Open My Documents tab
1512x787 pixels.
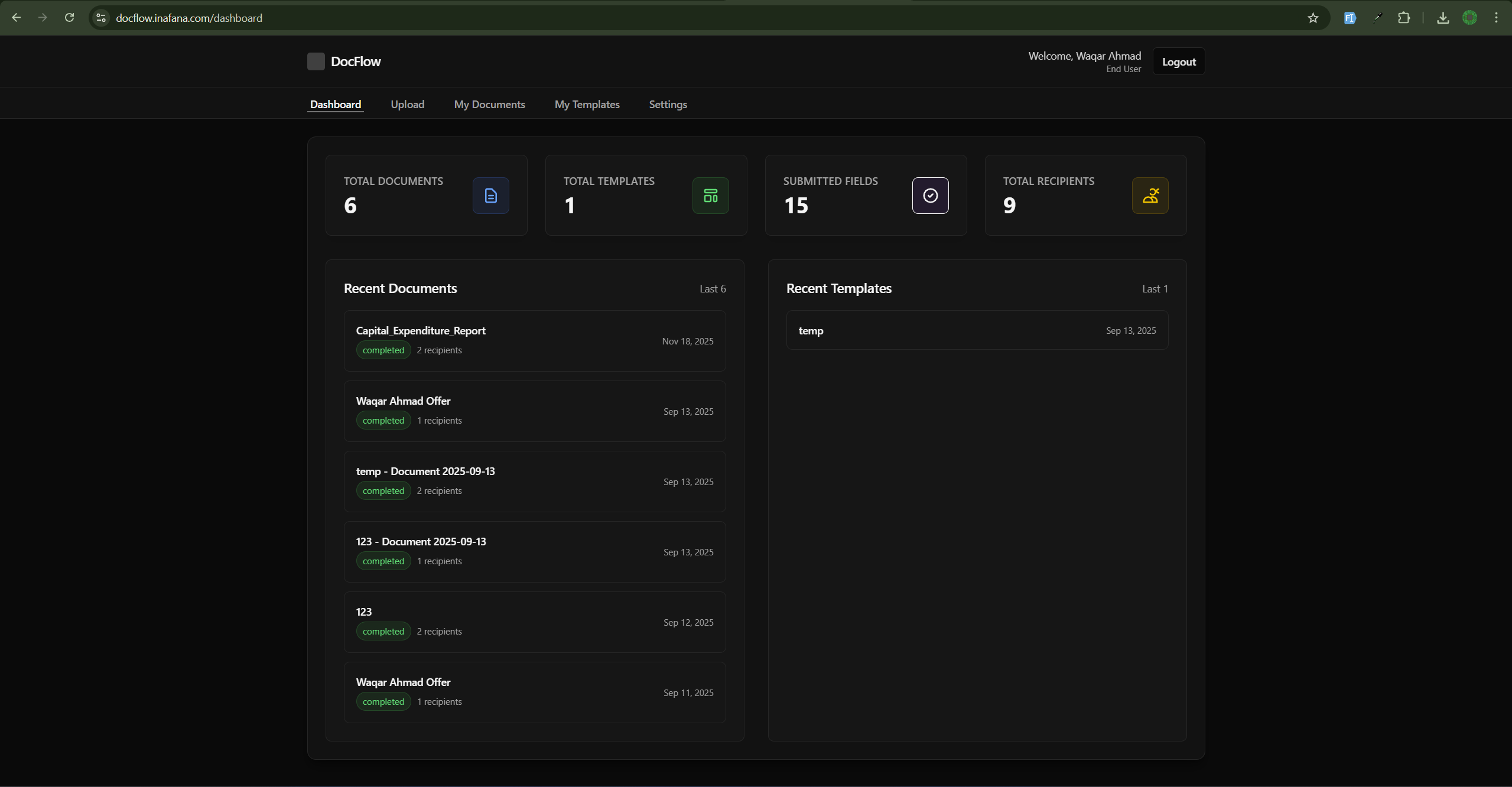click(489, 105)
